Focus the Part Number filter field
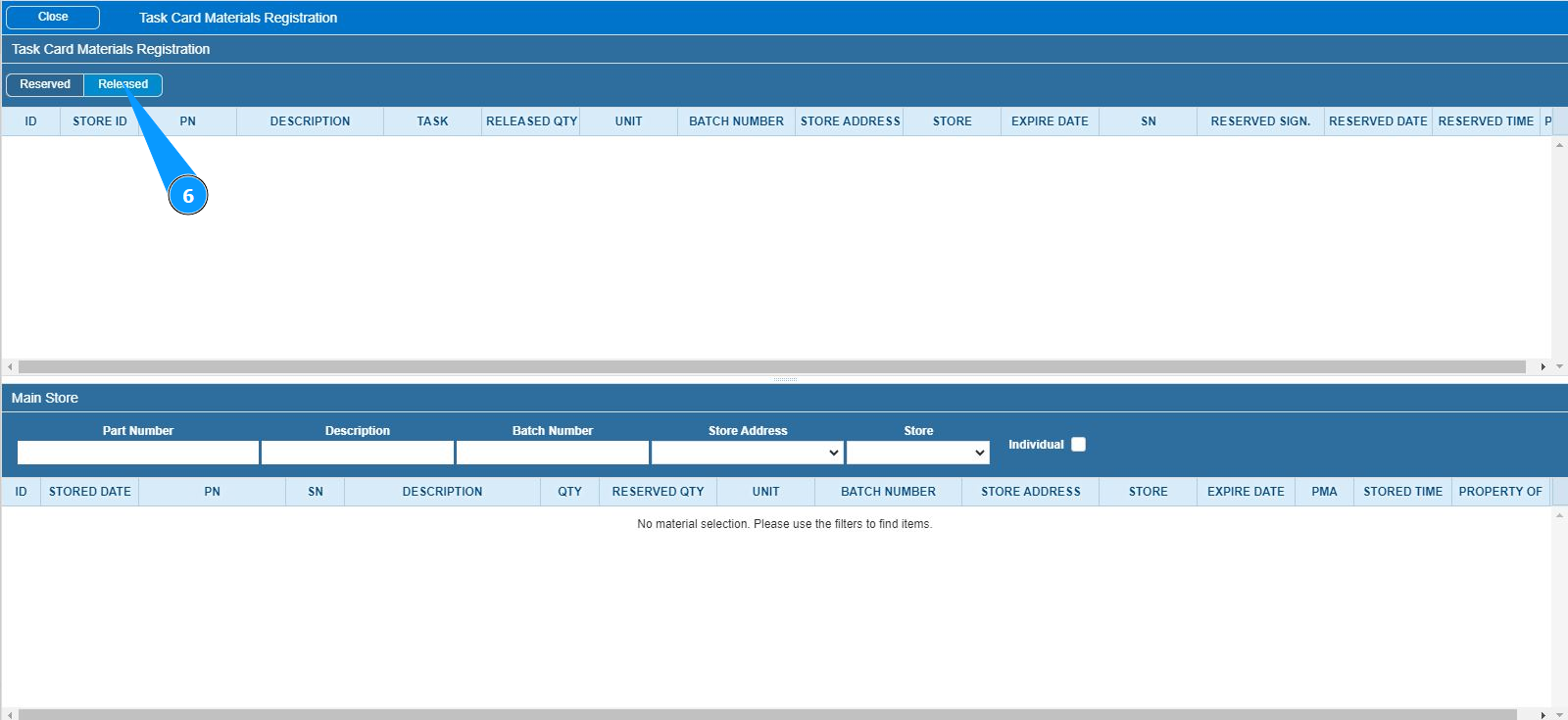This screenshot has height=720, width=1568. [x=138, y=453]
